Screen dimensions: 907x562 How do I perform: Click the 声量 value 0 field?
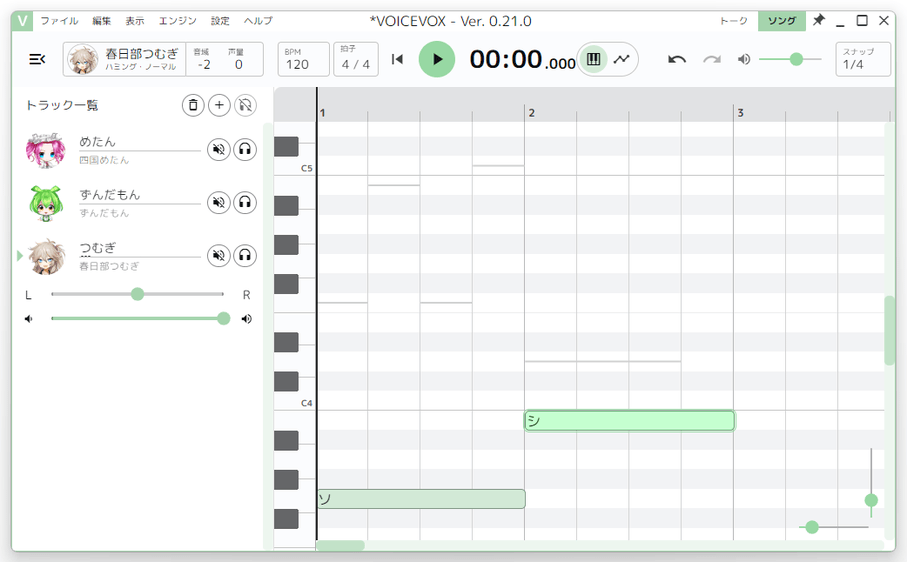pyautogui.click(x=238, y=59)
